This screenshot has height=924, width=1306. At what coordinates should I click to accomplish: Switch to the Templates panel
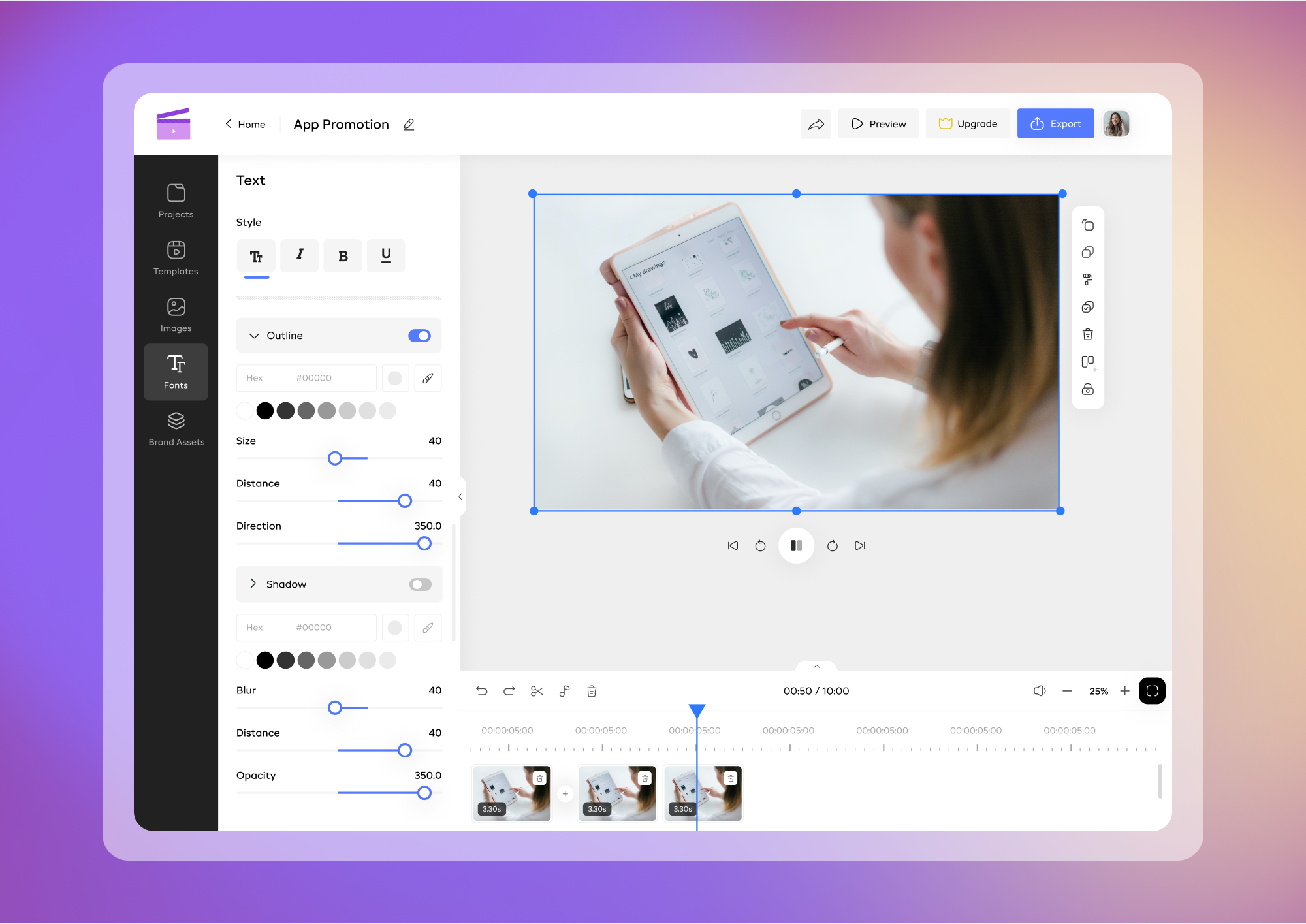[175, 259]
